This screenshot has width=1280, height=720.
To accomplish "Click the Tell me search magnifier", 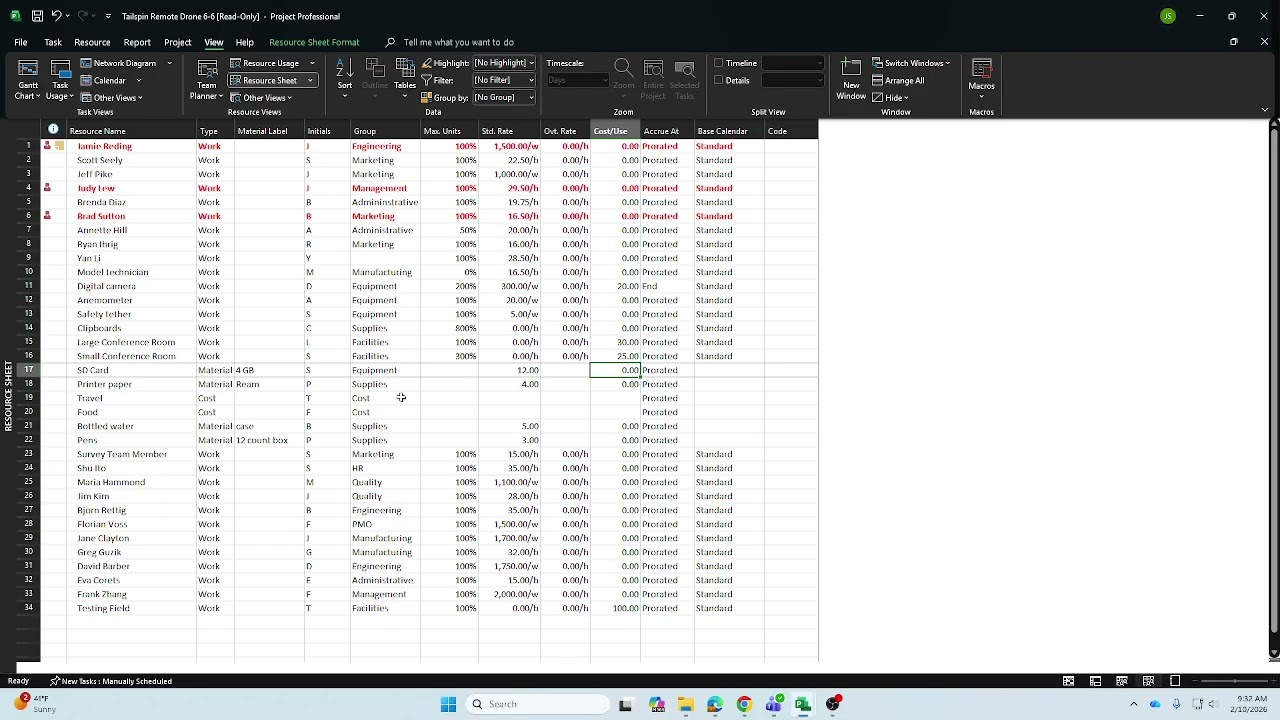I will pyautogui.click(x=390, y=42).
